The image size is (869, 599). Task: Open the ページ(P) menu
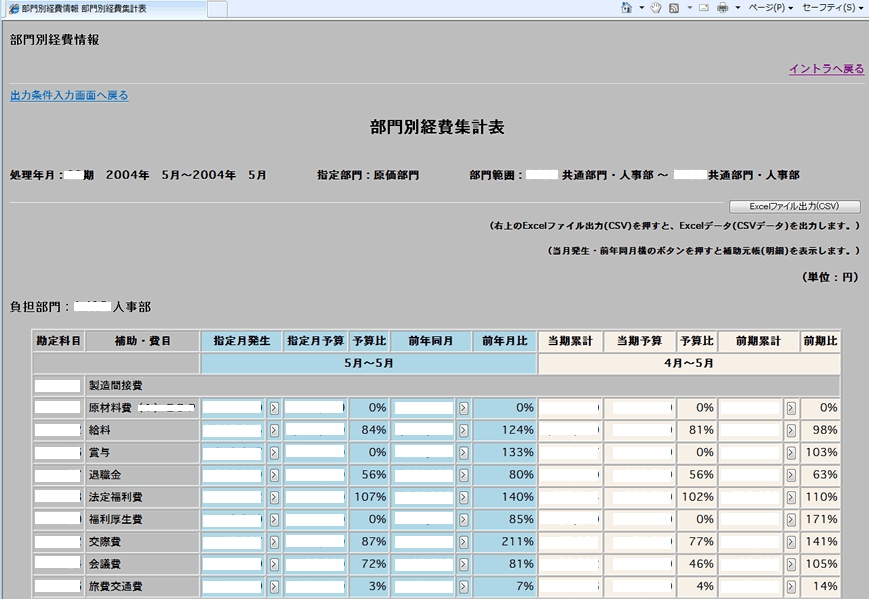[770, 8]
